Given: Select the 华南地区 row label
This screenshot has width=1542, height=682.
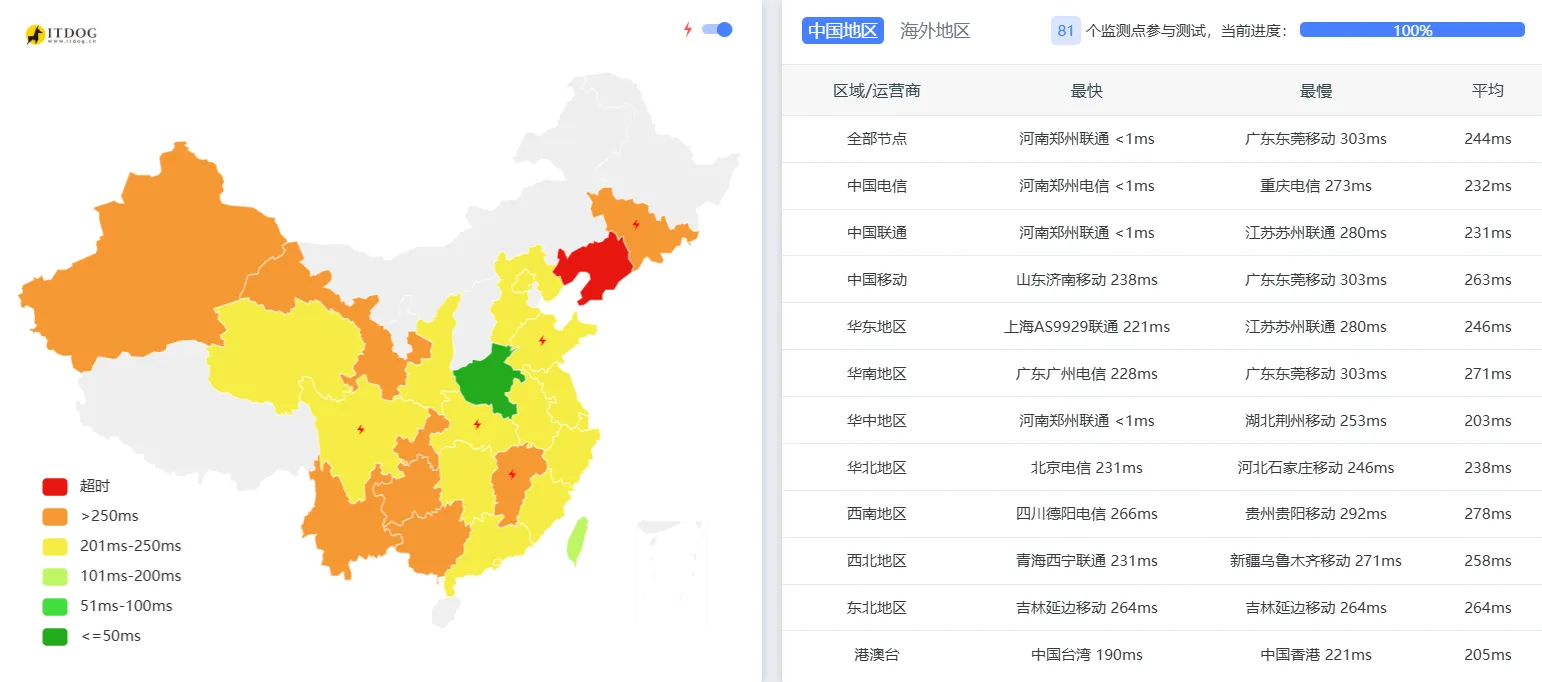Looking at the screenshot, I should 877,374.
